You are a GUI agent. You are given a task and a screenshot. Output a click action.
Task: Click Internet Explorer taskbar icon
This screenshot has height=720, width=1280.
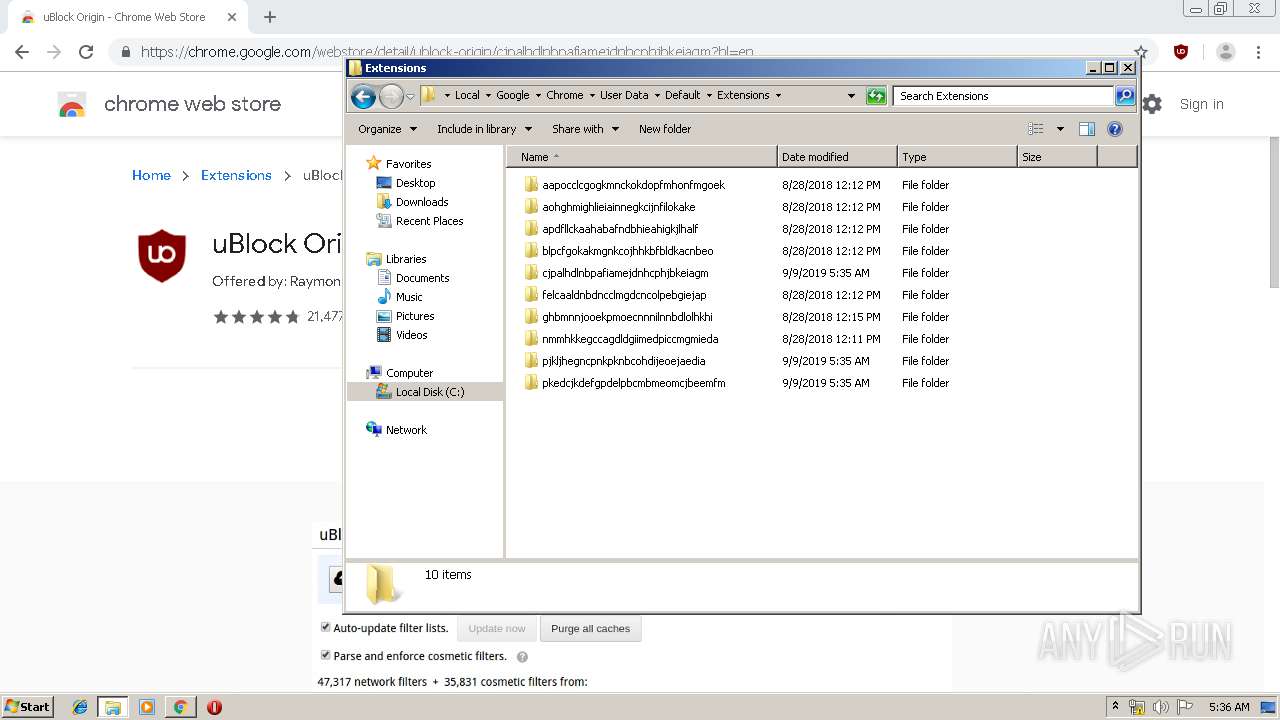tap(80, 707)
